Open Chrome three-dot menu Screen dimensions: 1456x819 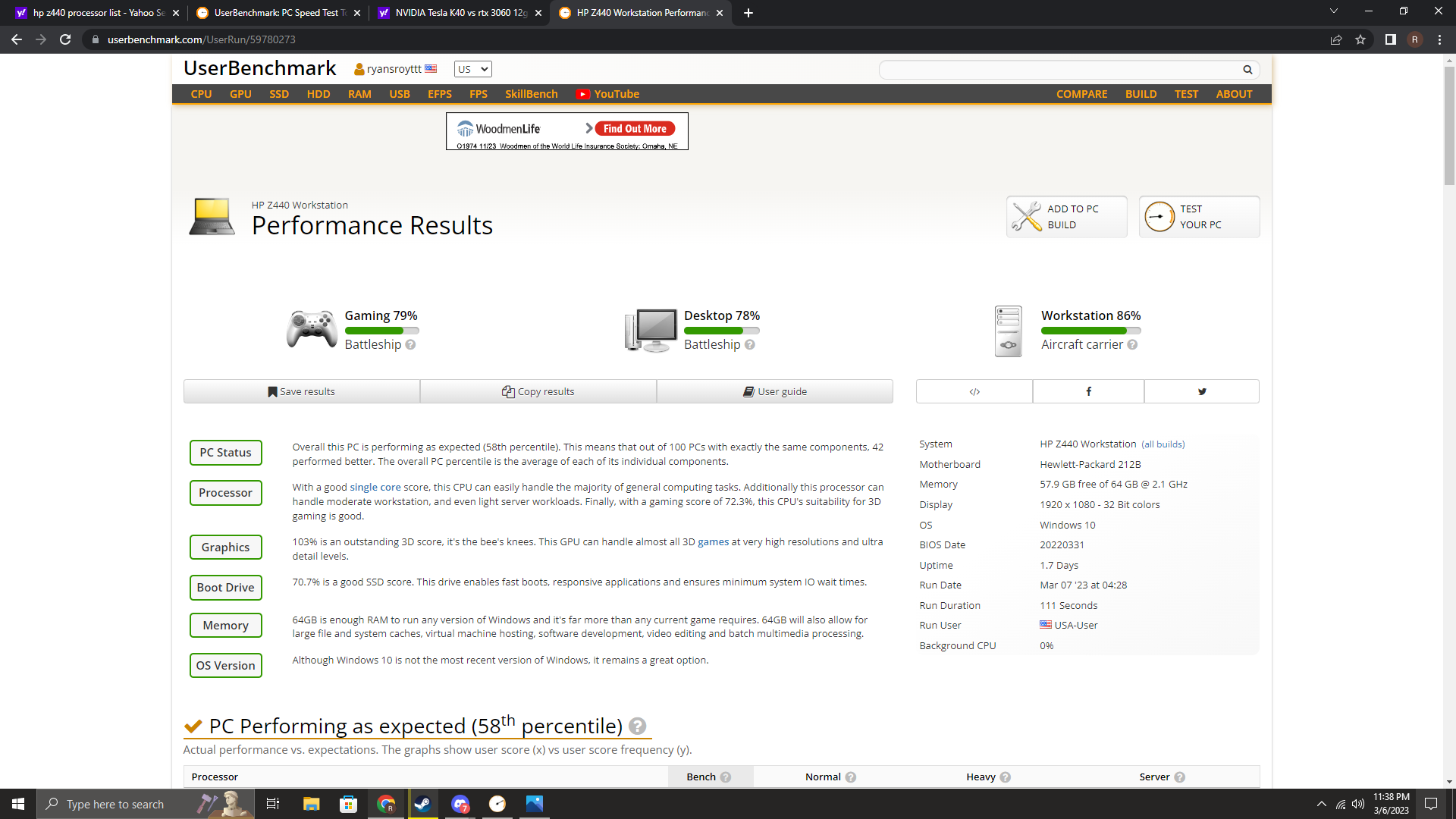pos(1439,39)
